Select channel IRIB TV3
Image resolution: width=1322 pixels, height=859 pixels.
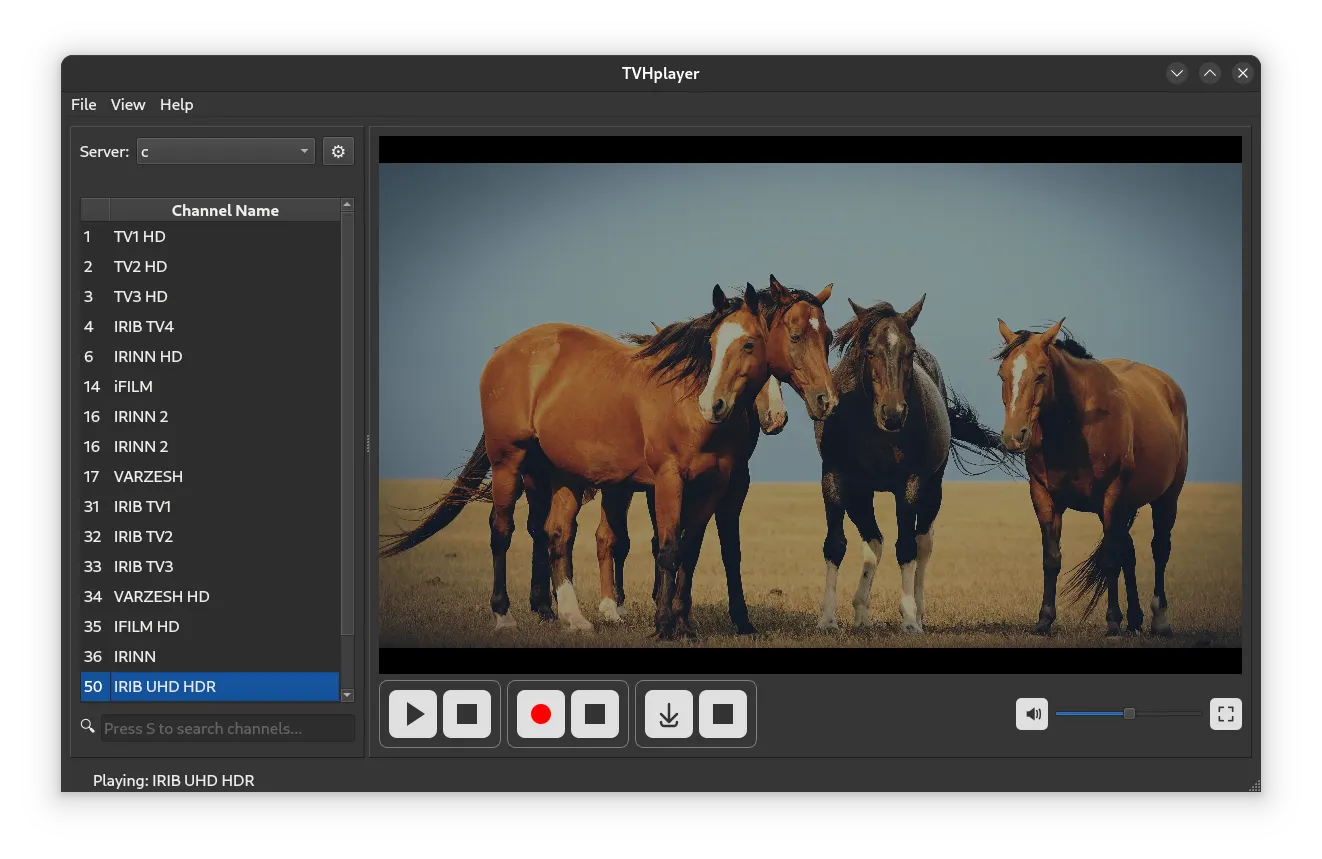point(210,567)
